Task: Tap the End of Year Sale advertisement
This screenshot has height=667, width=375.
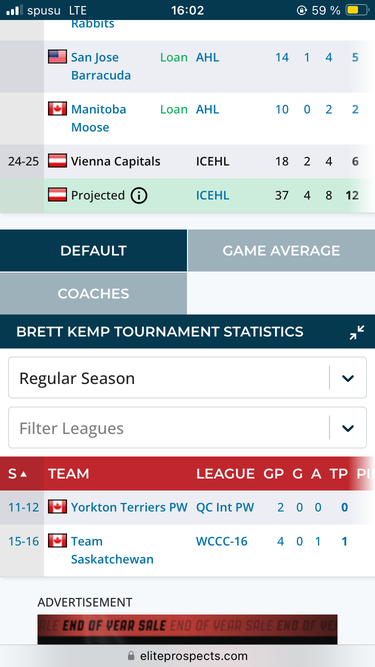Action: click(188, 629)
